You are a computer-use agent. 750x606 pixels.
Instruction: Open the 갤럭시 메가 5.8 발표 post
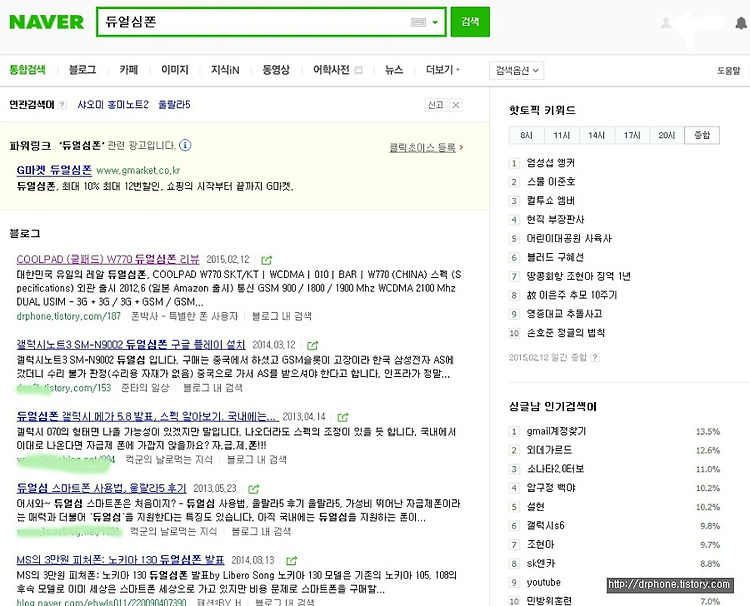[x=146, y=416]
